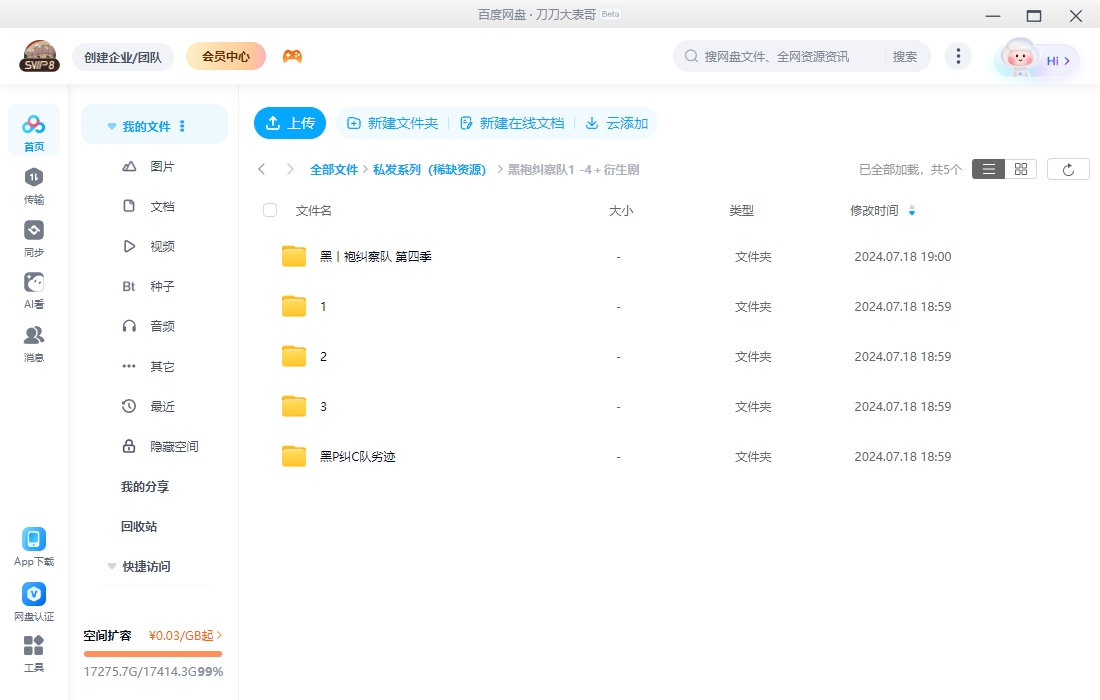Click the 上传 upload button
Screen dimensions: 1100x700
coord(290,123)
